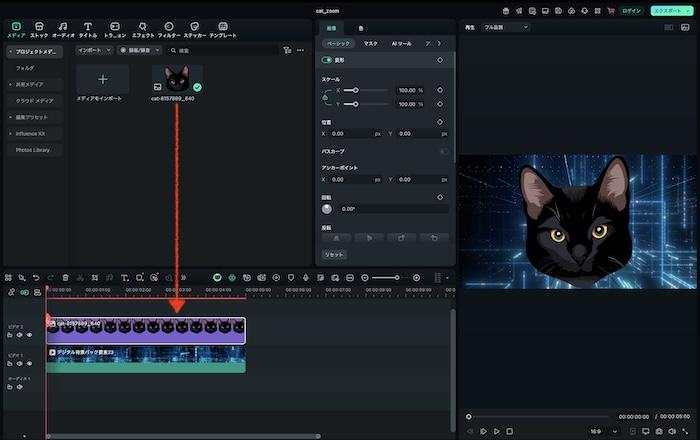Screen dimensions: 700x440
Task: Click the リセット button
Action: point(334,255)
